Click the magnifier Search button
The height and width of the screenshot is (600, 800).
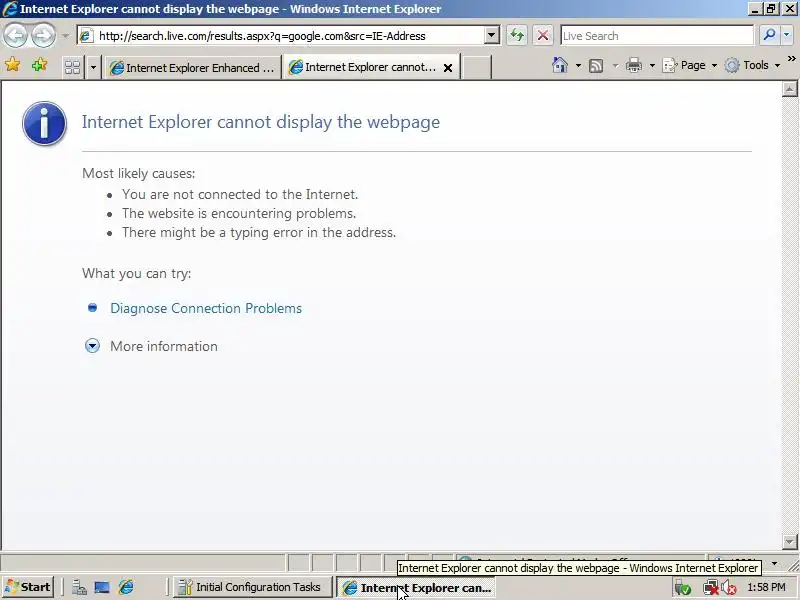(x=769, y=35)
